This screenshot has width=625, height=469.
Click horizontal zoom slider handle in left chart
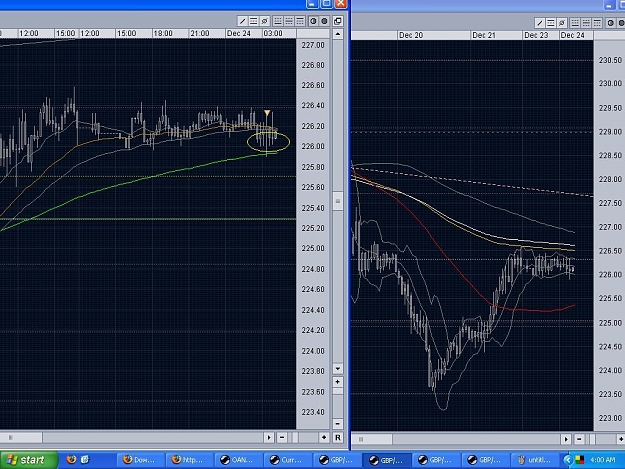295,438
